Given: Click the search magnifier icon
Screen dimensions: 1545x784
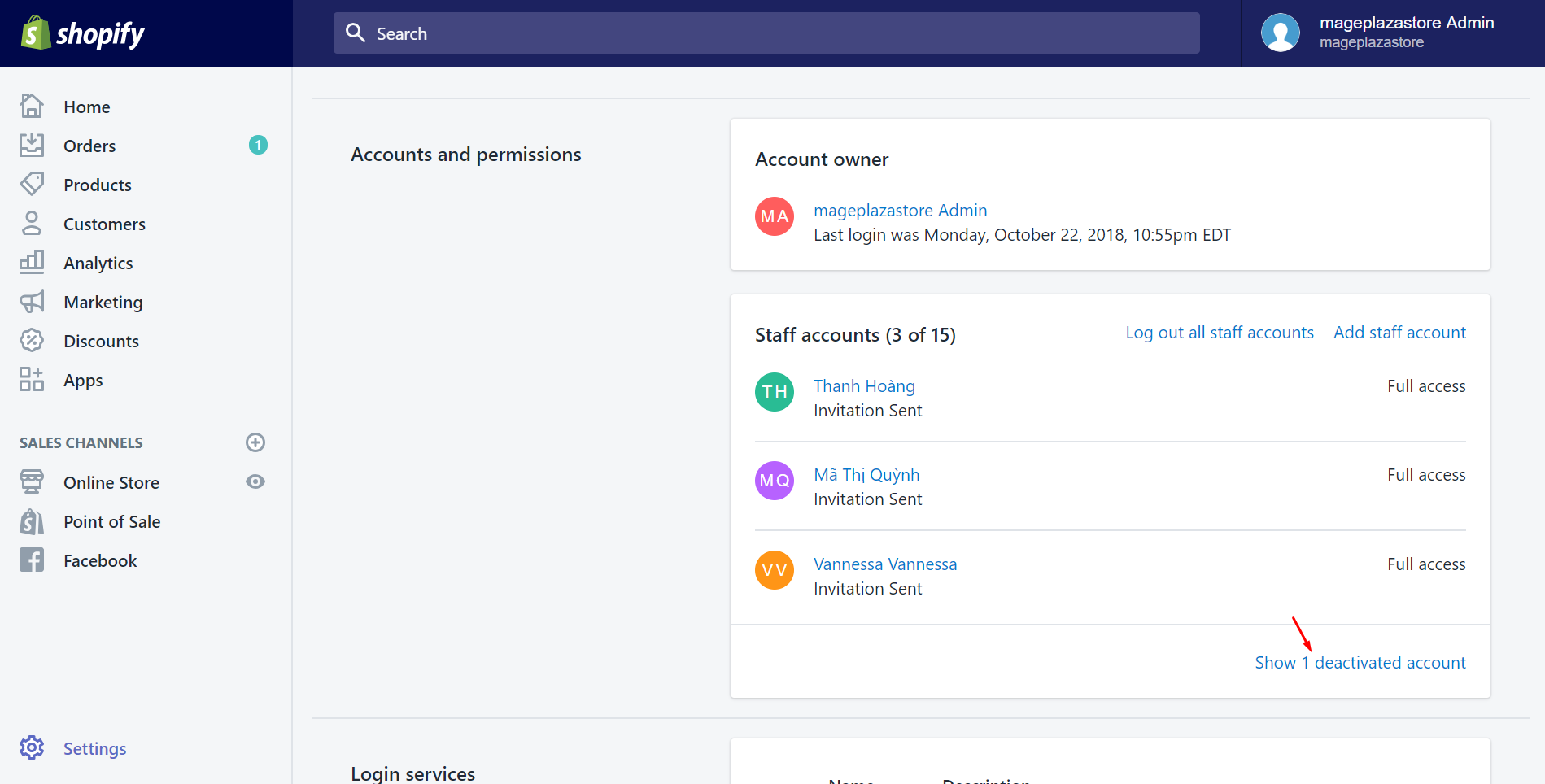Looking at the screenshot, I should click(356, 33).
